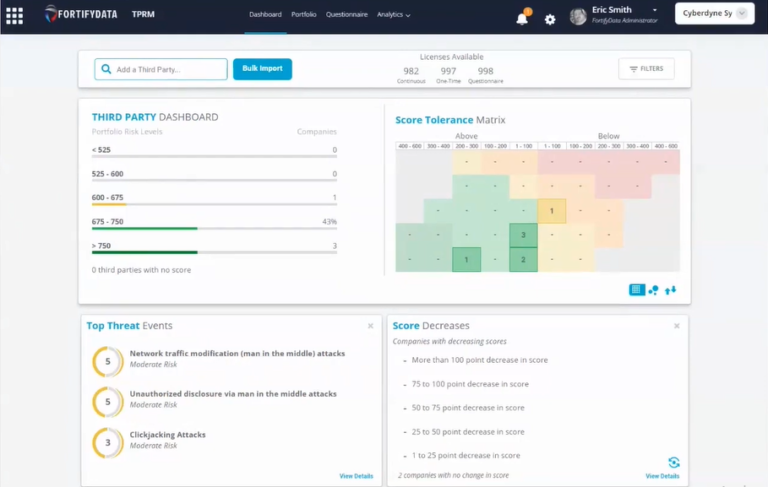Expand the Analytics menu
This screenshot has height=487, width=768.
[x=393, y=15]
